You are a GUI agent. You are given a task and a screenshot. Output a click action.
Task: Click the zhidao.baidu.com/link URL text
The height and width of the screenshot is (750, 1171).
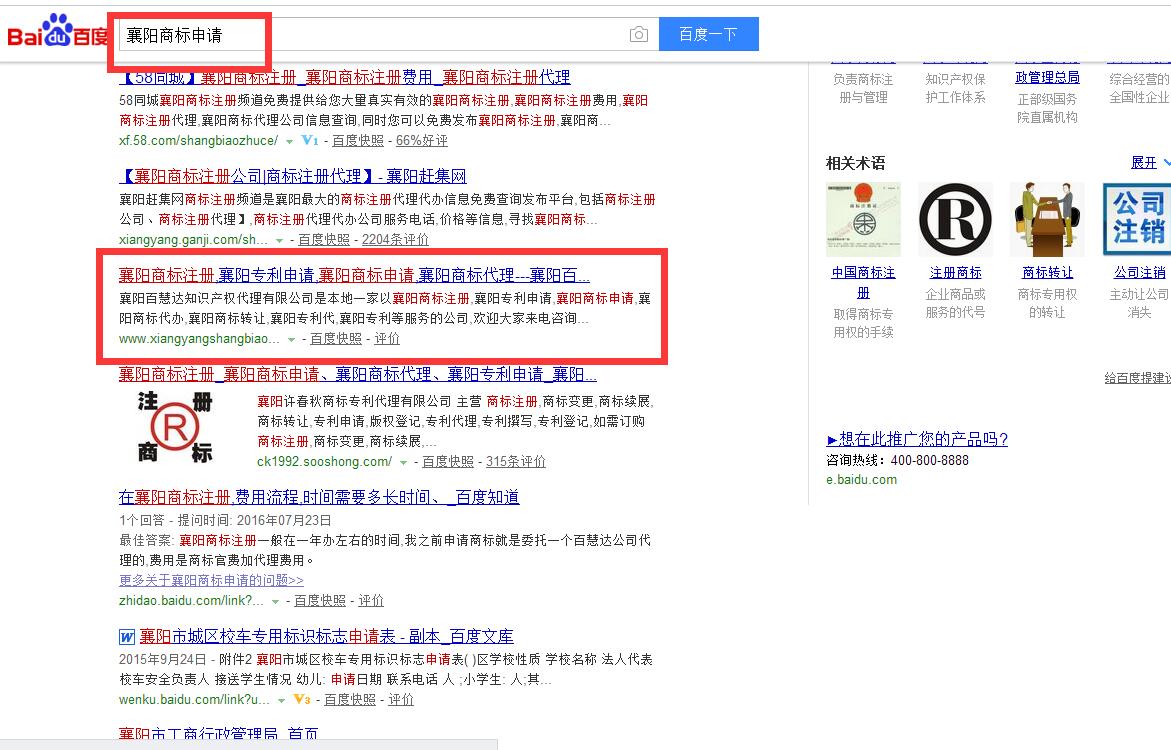click(x=191, y=601)
